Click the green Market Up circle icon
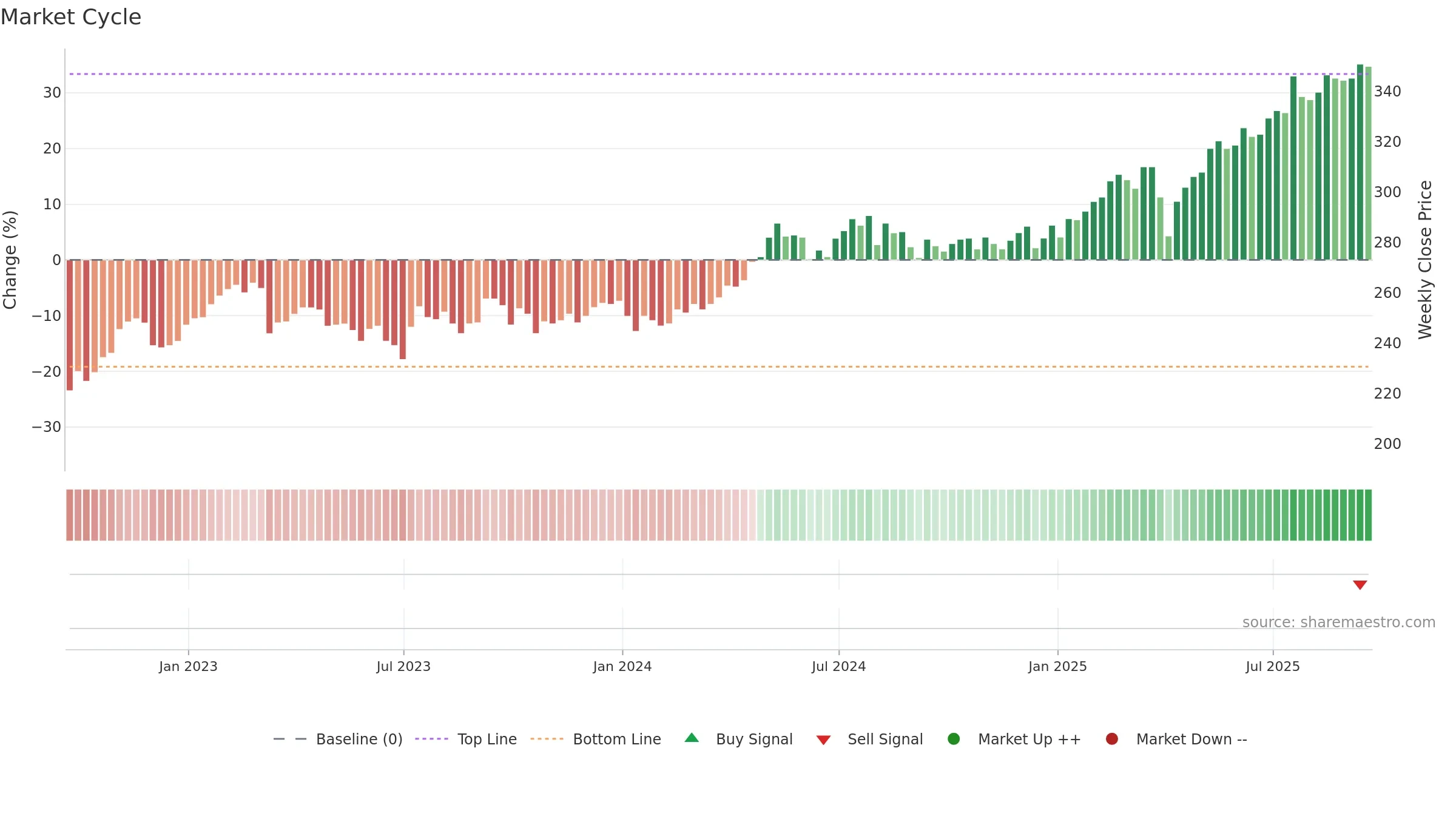The height and width of the screenshot is (819, 1456). coord(954,739)
